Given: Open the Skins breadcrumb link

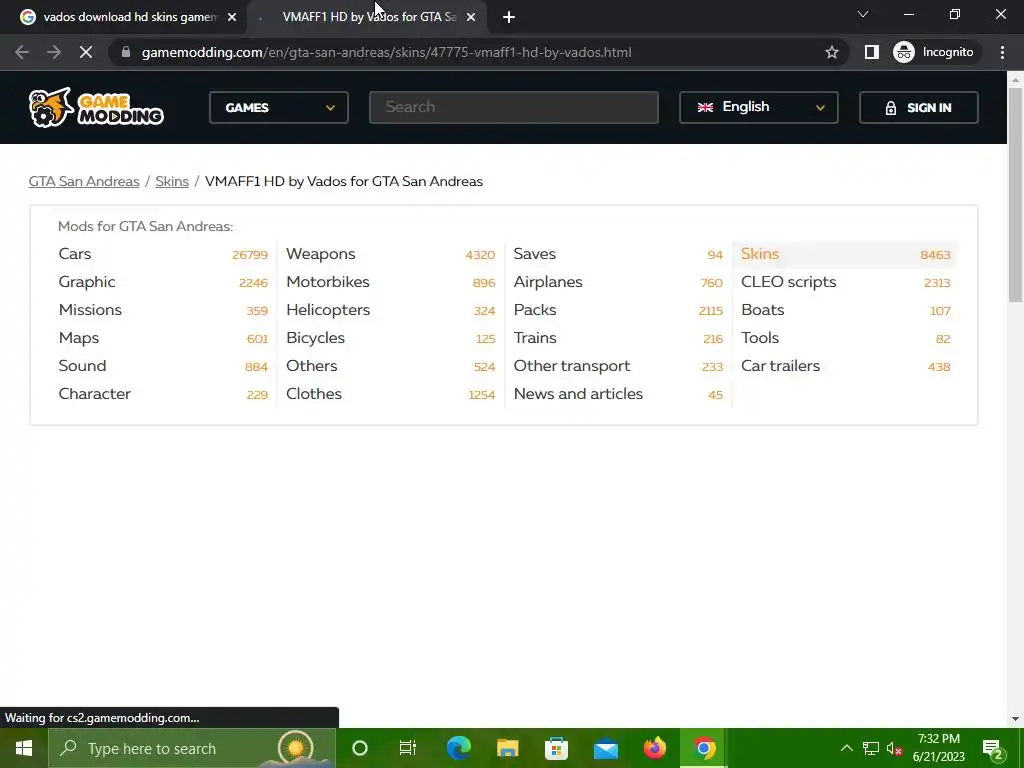Looking at the screenshot, I should coord(172,182).
